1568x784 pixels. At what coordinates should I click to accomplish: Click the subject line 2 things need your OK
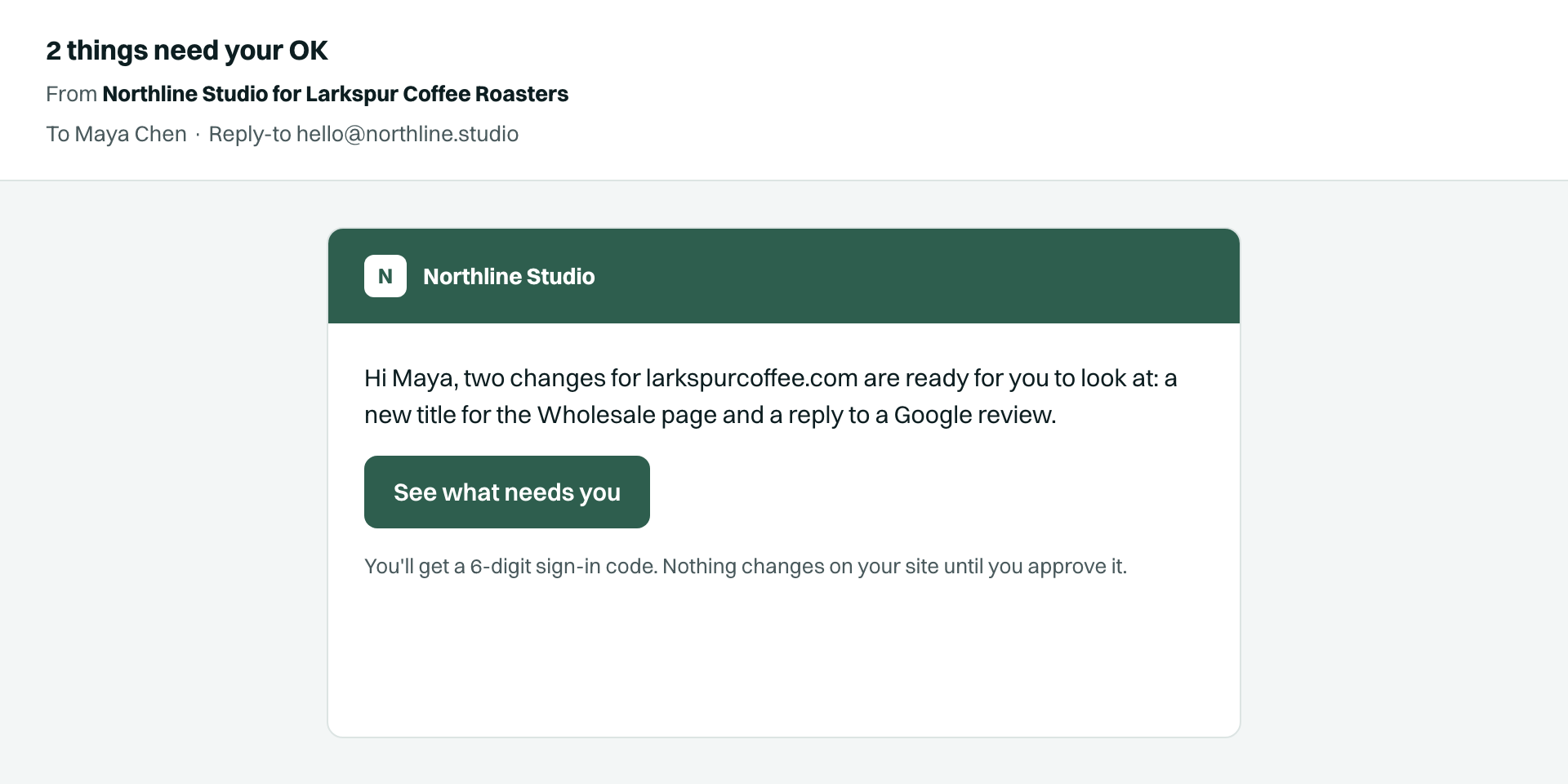coord(187,51)
